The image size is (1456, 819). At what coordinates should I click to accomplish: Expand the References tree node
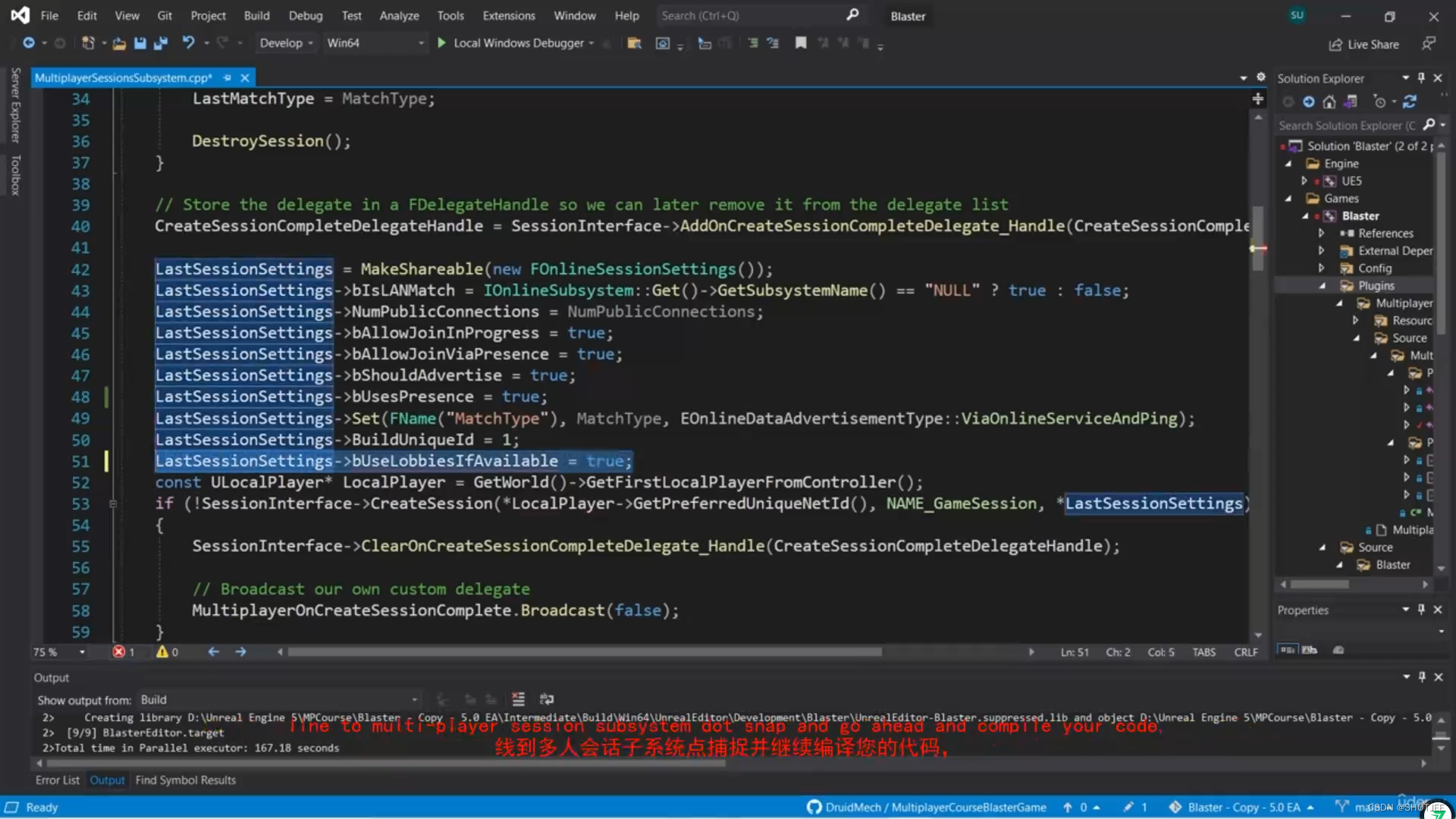coord(1321,234)
